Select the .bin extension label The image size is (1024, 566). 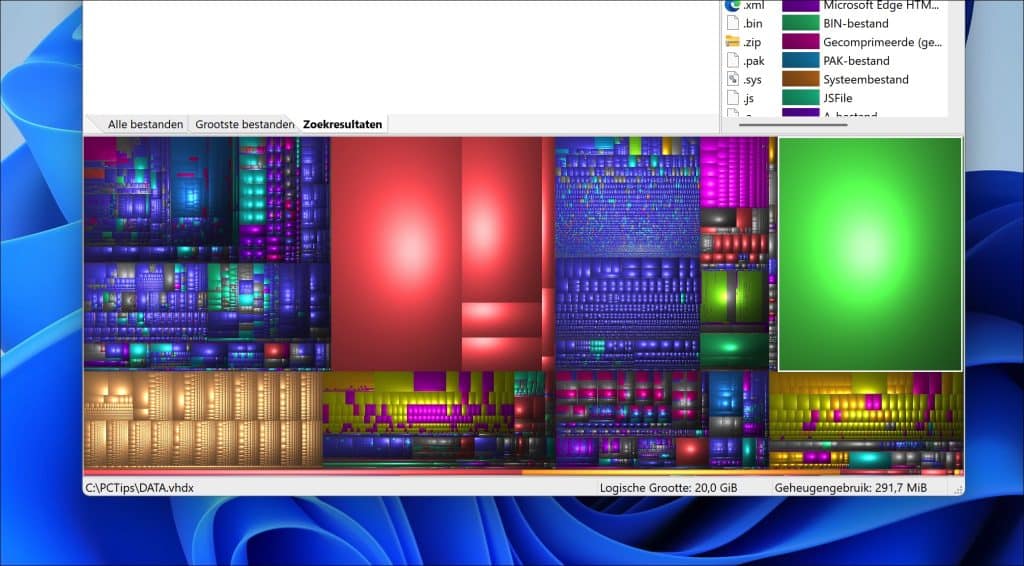tap(752, 24)
